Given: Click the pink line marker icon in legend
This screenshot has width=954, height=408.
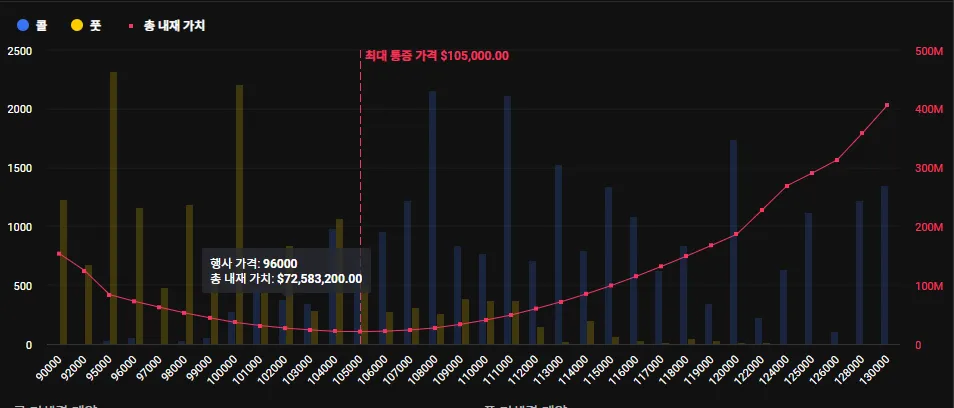Looking at the screenshot, I should [133, 25].
